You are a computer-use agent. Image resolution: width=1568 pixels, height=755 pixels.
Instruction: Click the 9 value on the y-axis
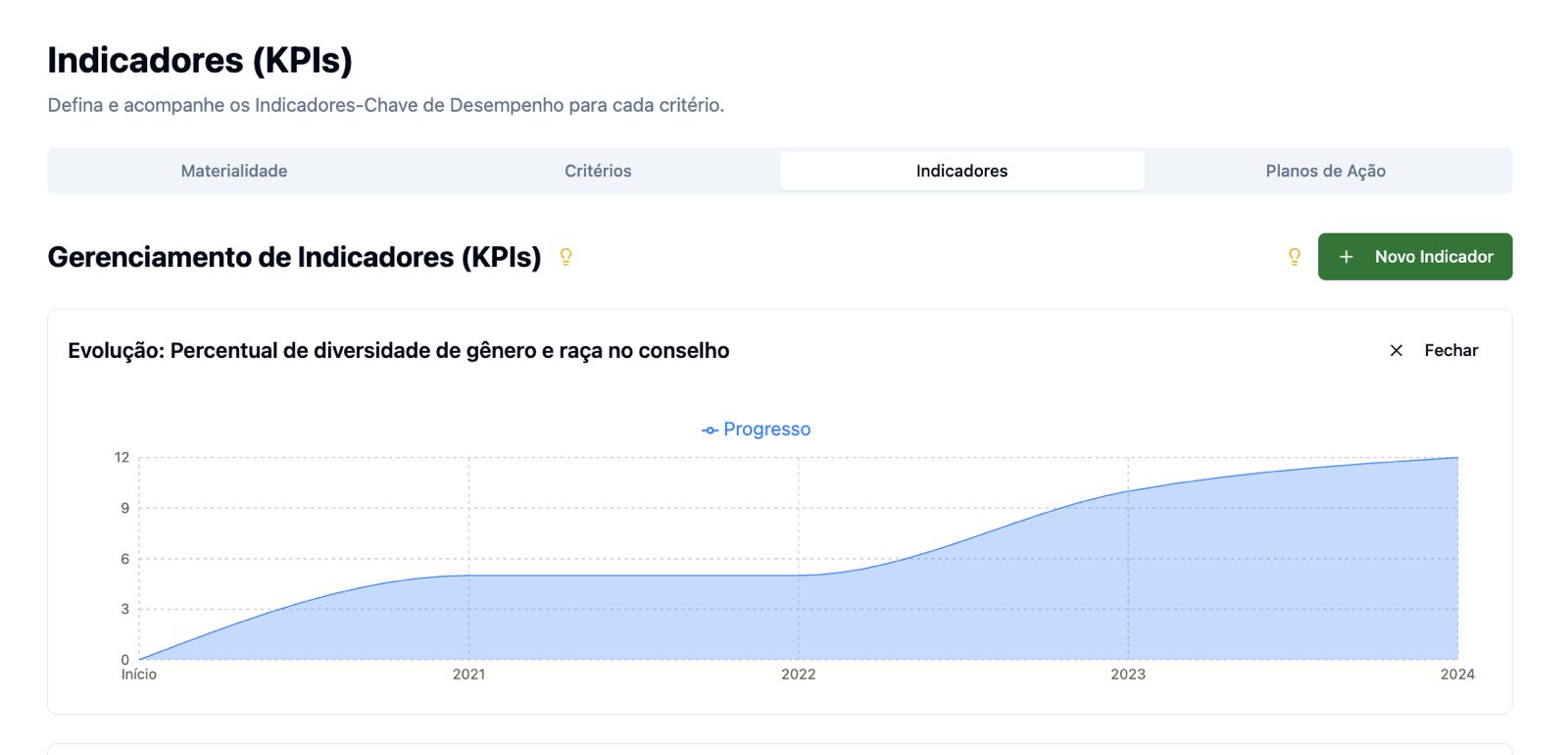coord(125,508)
